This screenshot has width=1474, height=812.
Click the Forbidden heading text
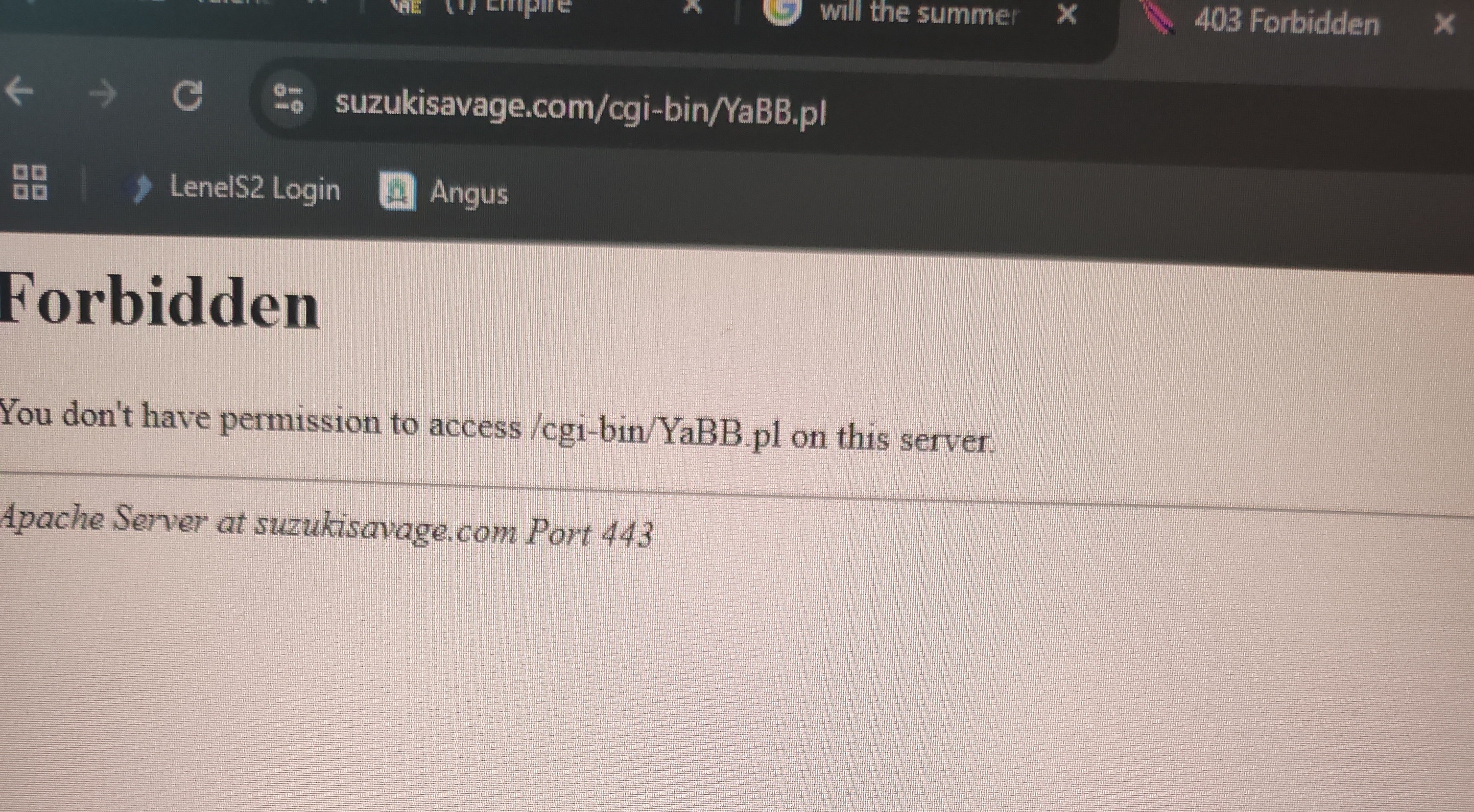[160, 302]
